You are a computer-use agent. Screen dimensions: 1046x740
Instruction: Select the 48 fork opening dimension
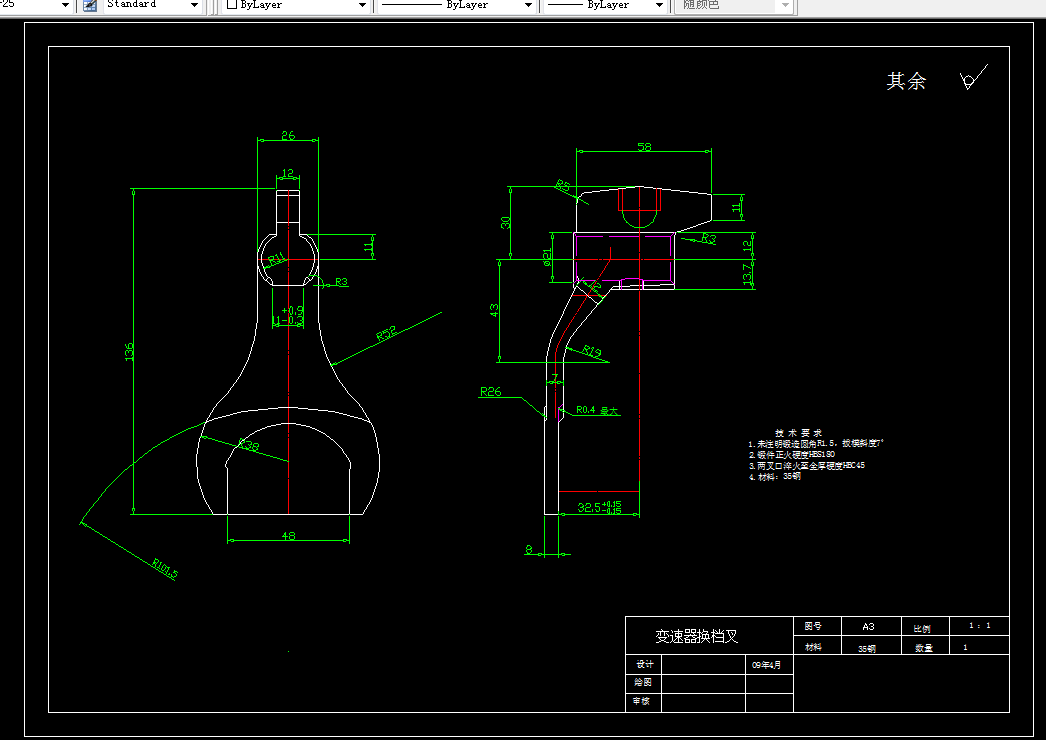pos(288,536)
